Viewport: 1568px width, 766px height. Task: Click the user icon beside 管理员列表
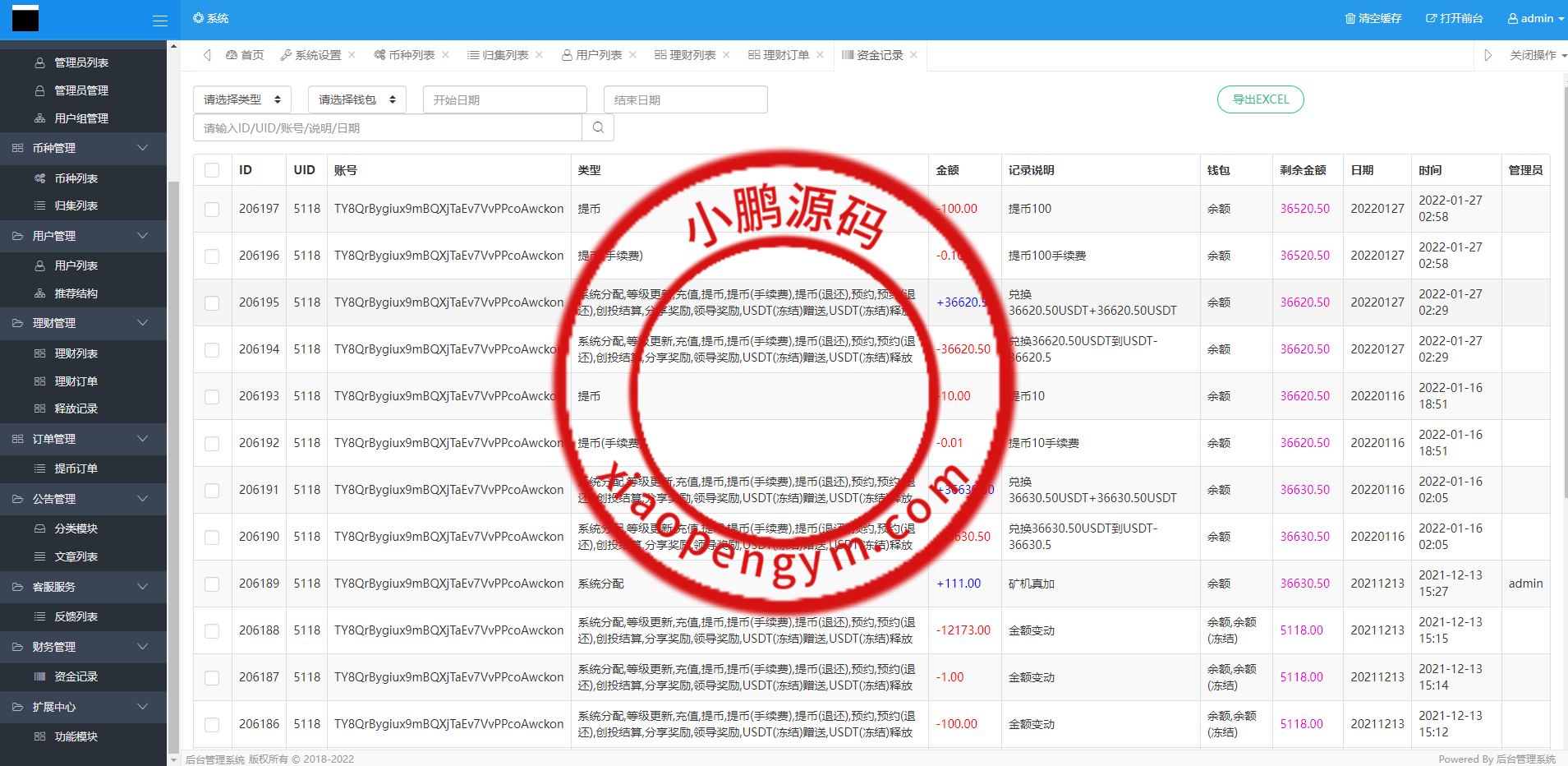coord(41,62)
